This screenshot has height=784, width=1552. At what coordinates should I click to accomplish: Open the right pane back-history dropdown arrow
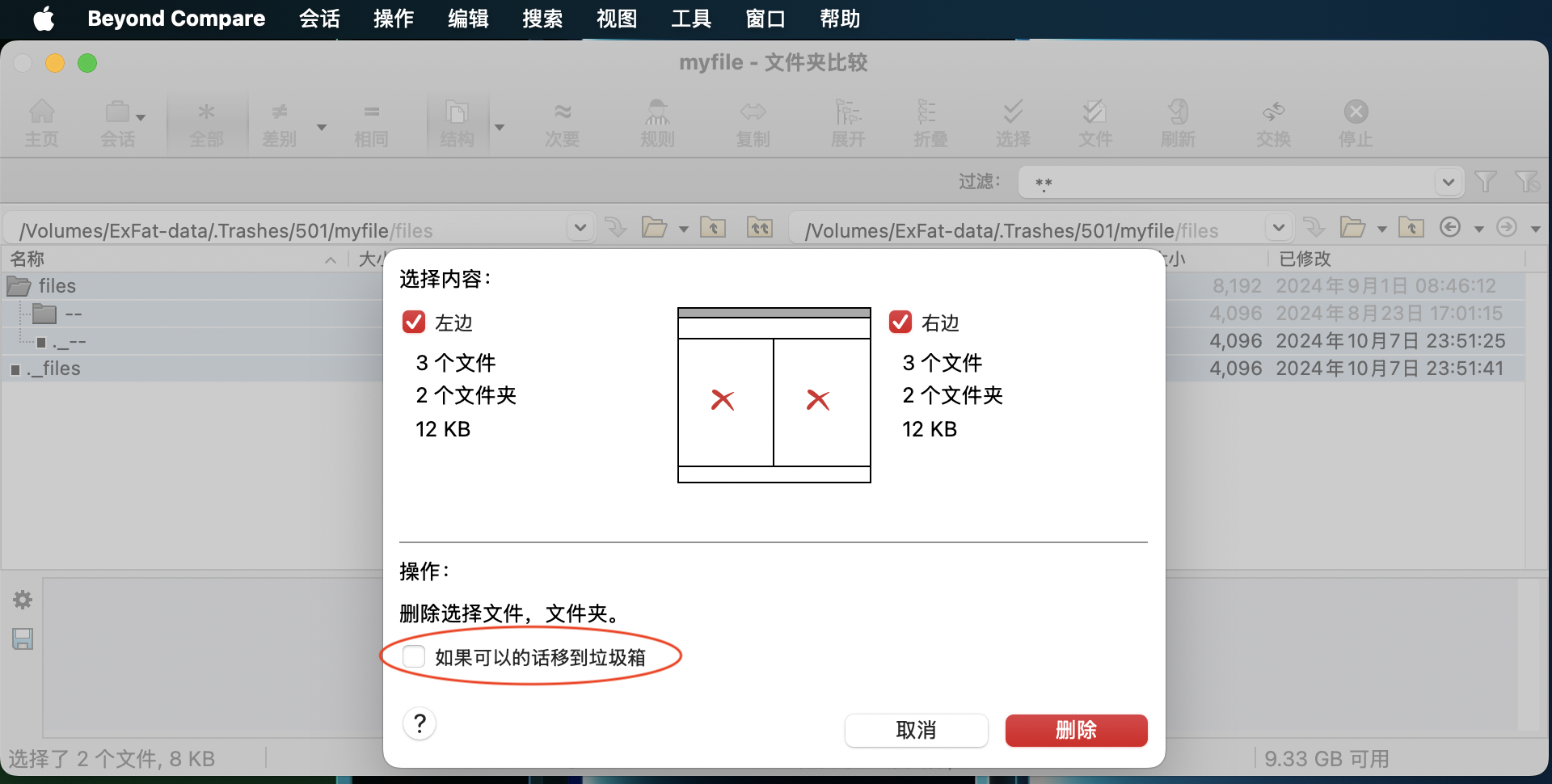[1479, 230]
